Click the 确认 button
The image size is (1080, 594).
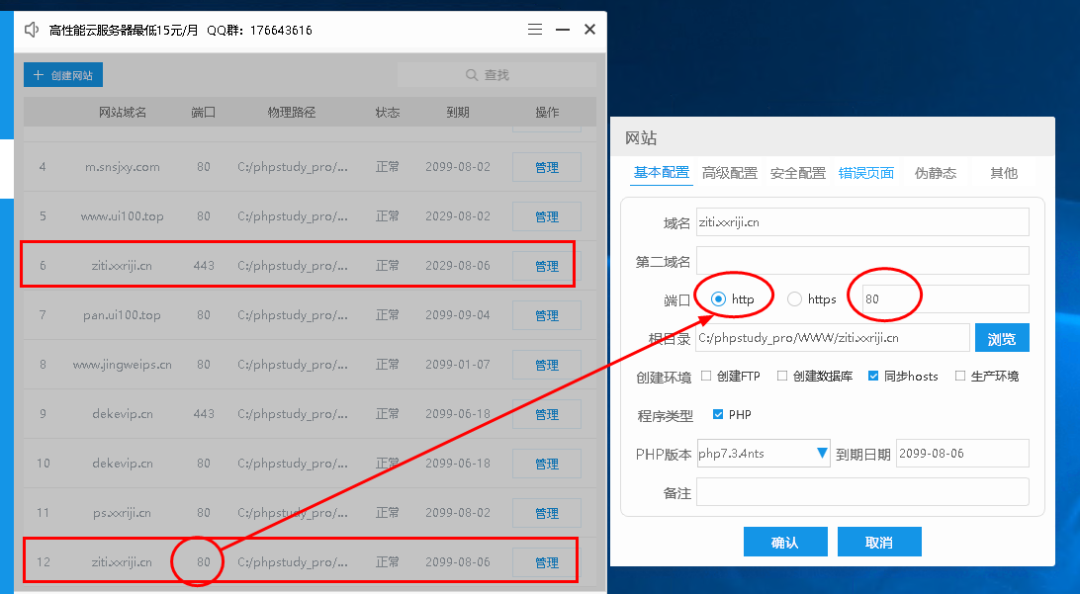point(785,541)
